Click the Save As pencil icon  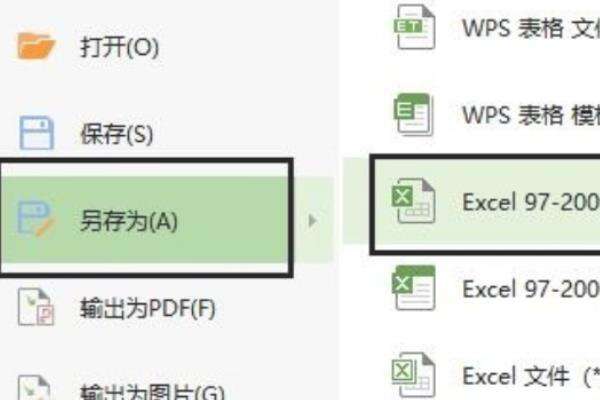point(36,219)
